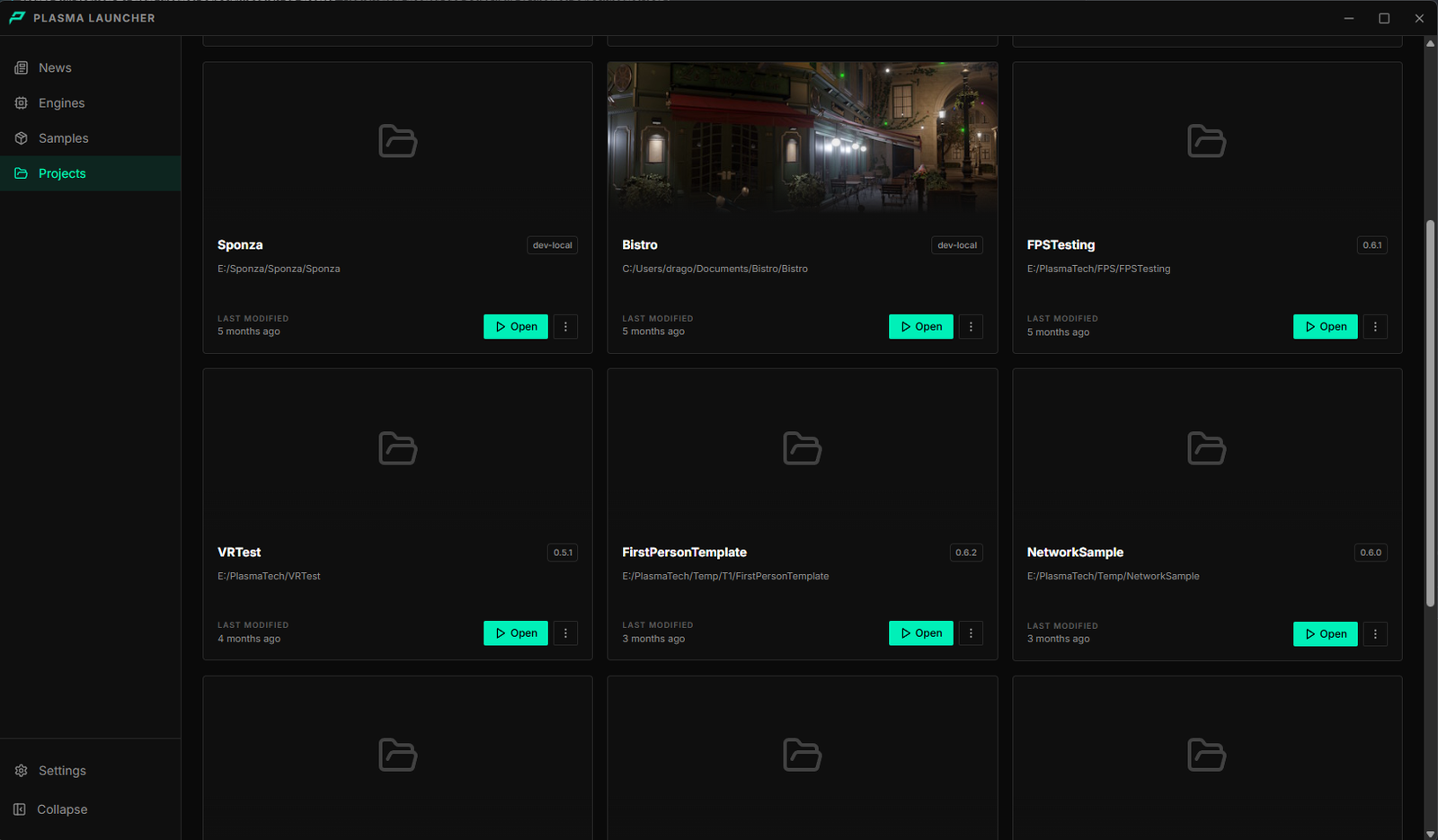The width and height of the screenshot is (1438, 840).
Task: Show more options for Bistro project
Action: [x=971, y=327]
